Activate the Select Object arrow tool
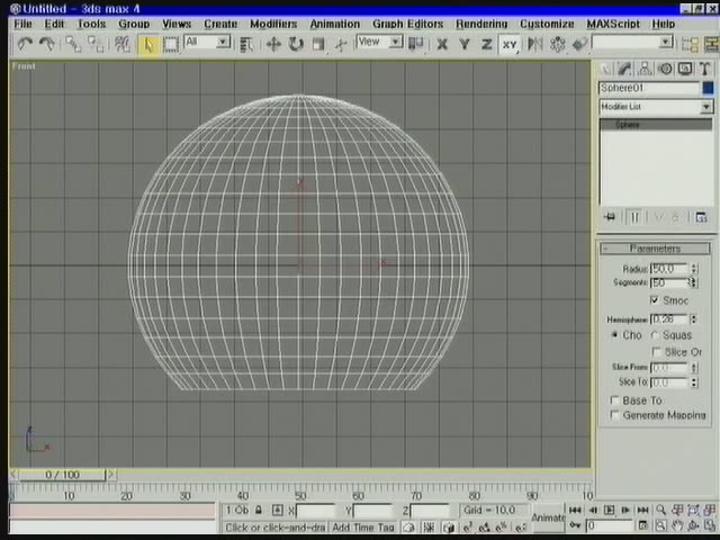 coord(148,45)
